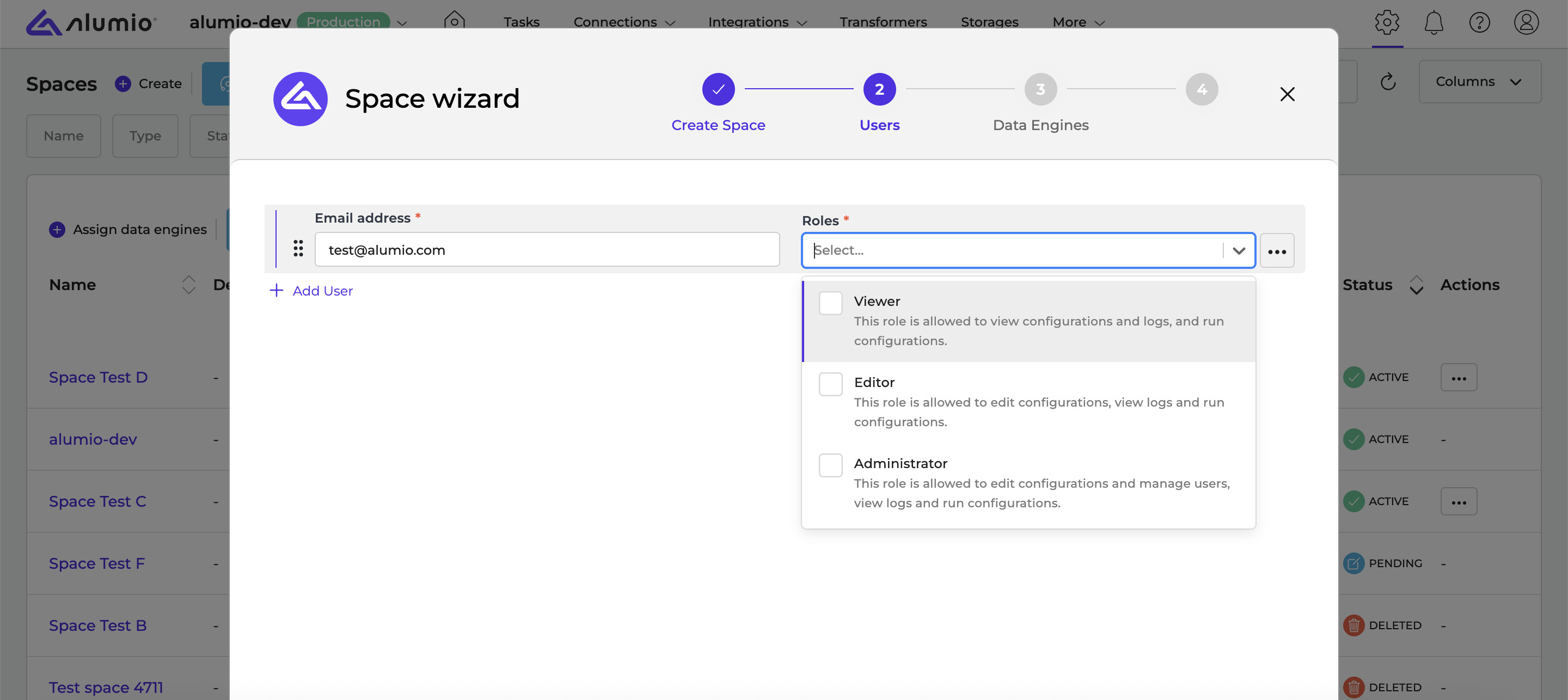Open the Space Test D link

click(x=98, y=377)
